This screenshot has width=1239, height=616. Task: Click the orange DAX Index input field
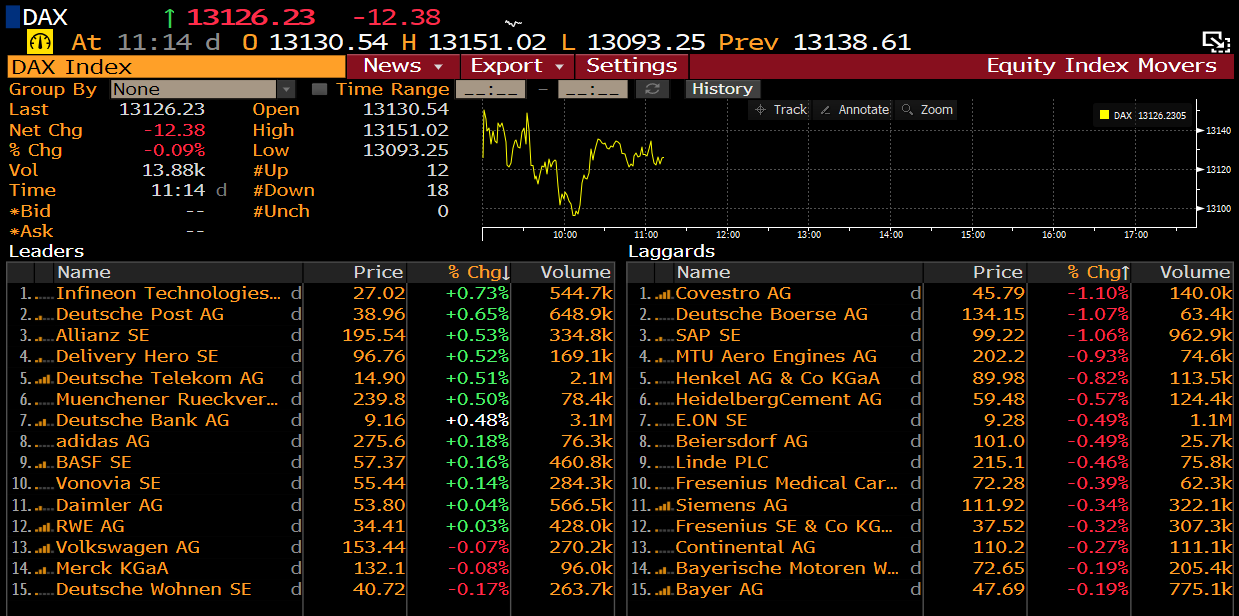pyautogui.click(x=176, y=66)
